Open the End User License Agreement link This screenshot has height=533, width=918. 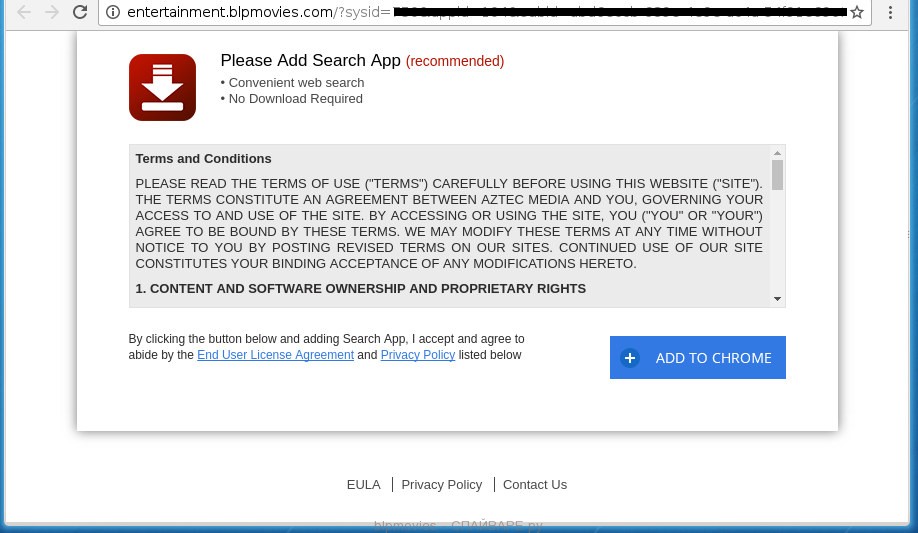(x=275, y=355)
